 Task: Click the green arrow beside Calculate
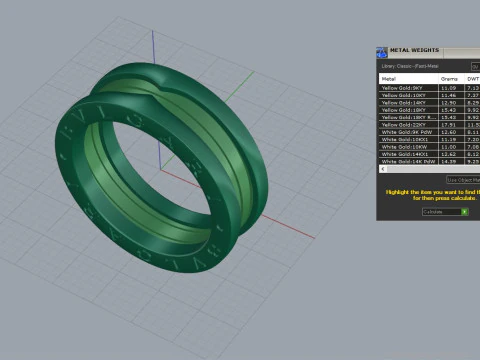click(465, 212)
